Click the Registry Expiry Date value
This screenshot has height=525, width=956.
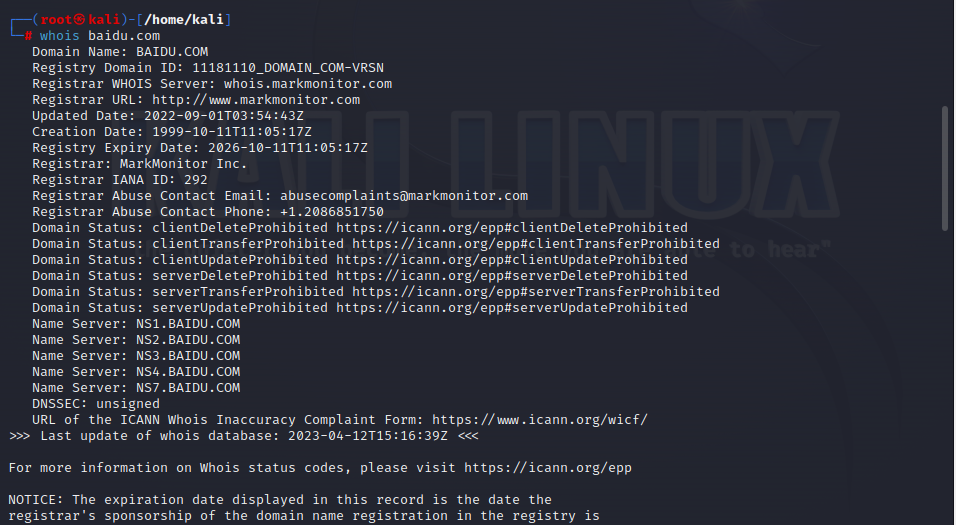tap(287, 148)
